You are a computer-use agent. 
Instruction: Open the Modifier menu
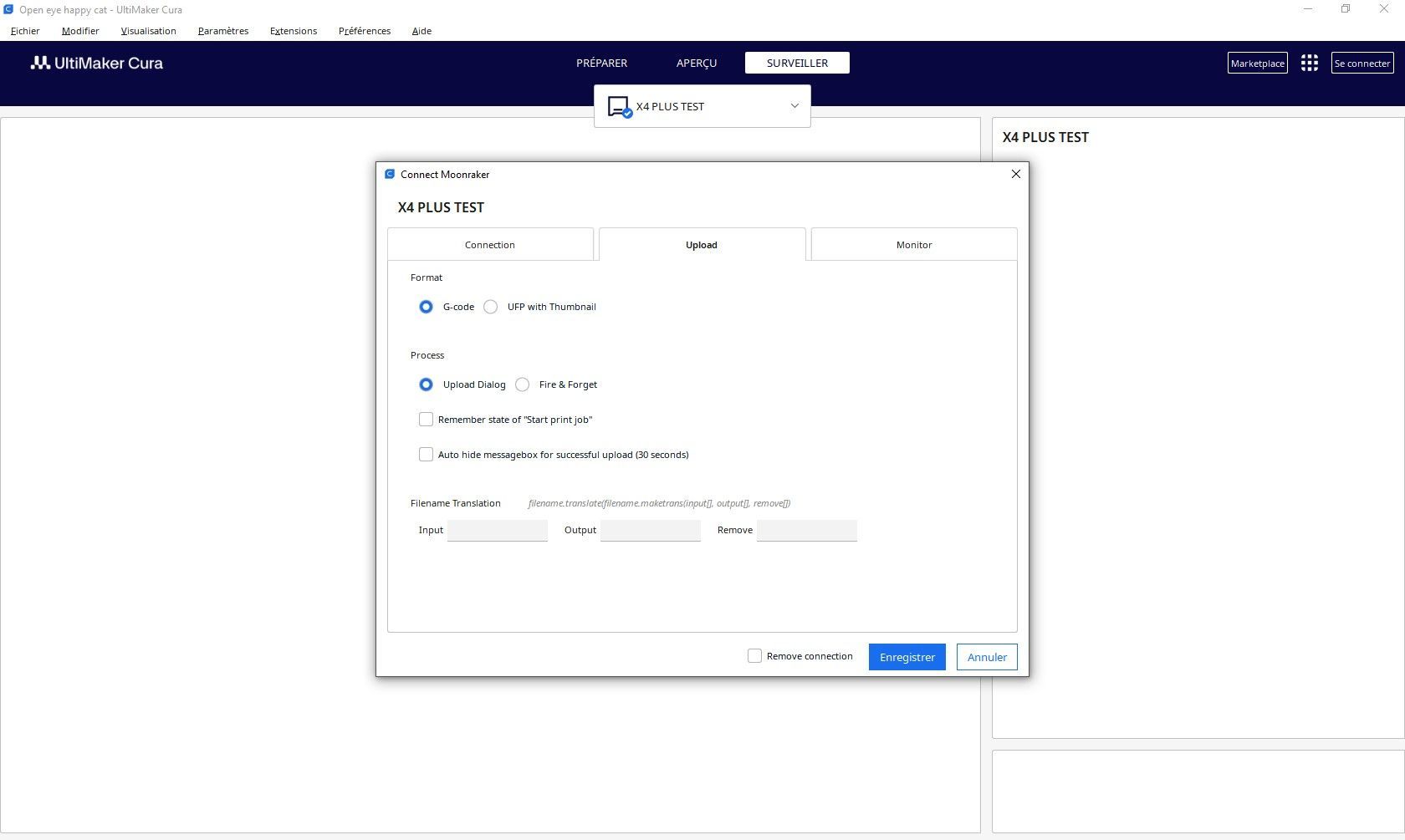pos(80,31)
